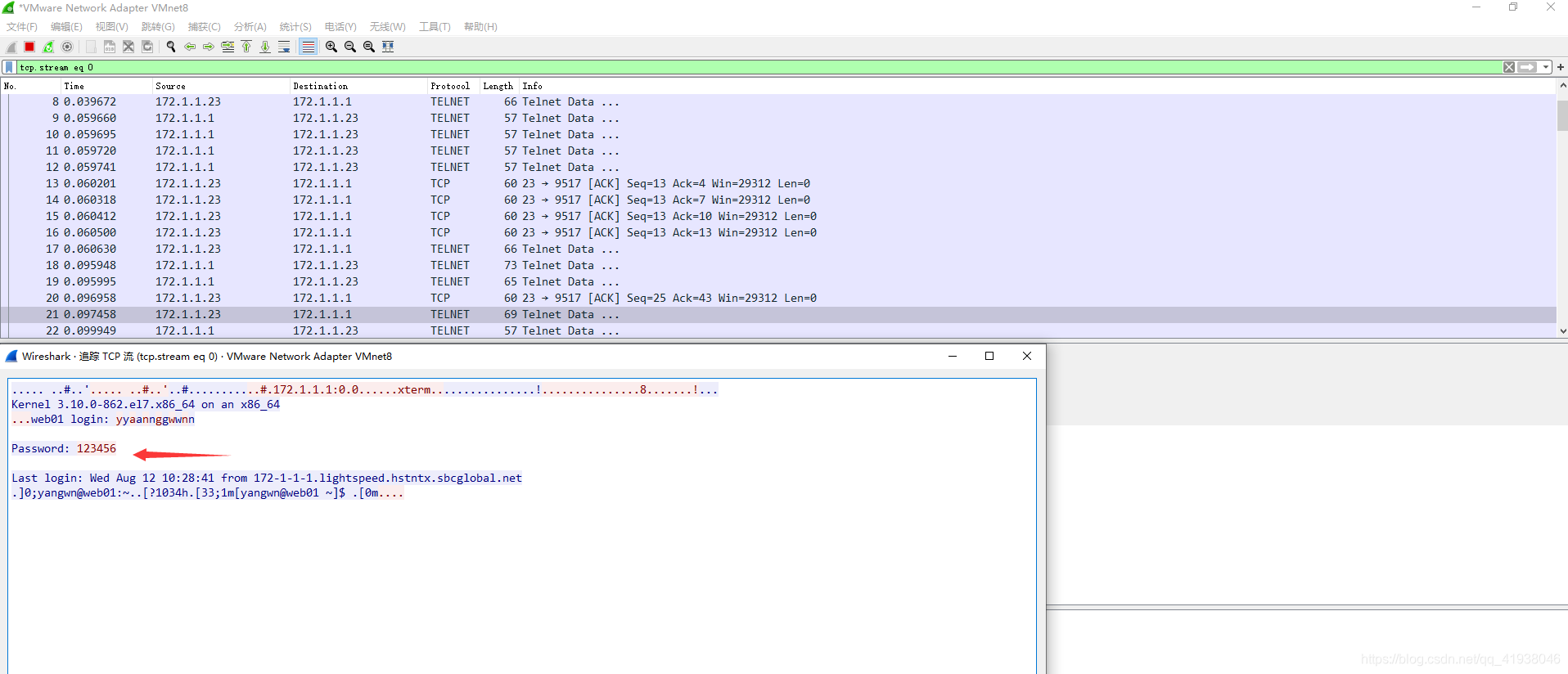Toggle packet list colorization
Image resolution: width=1568 pixels, height=674 pixels.
(308, 47)
